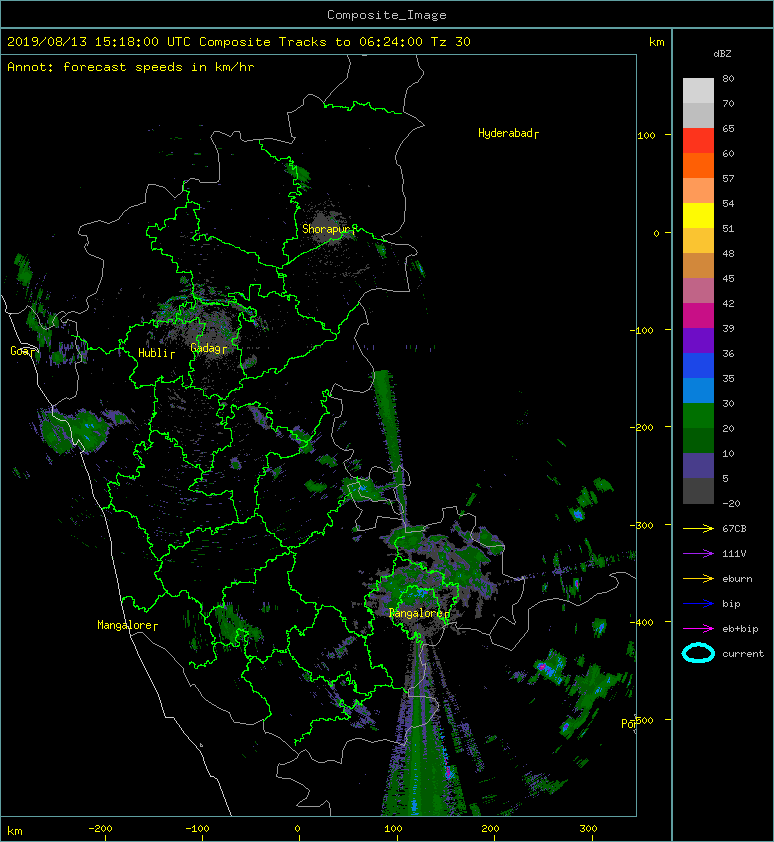This screenshot has height=842, width=774.
Task: Pick the 35 dBZ light blue swatch
Action: tap(698, 390)
